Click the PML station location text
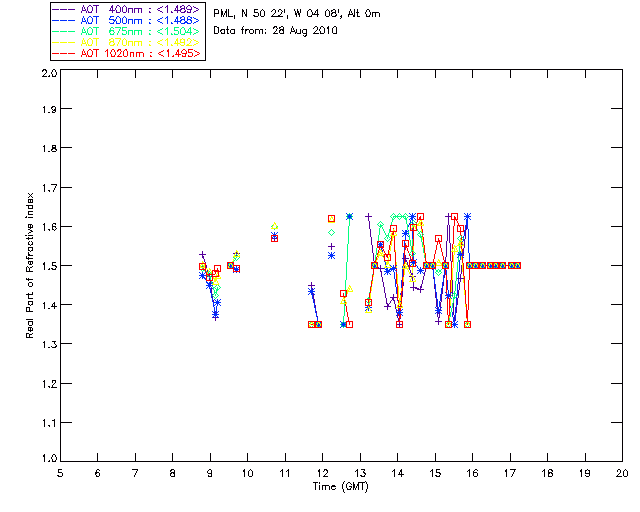Image resolution: width=640 pixels, height=512 pixels. point(297,14)
